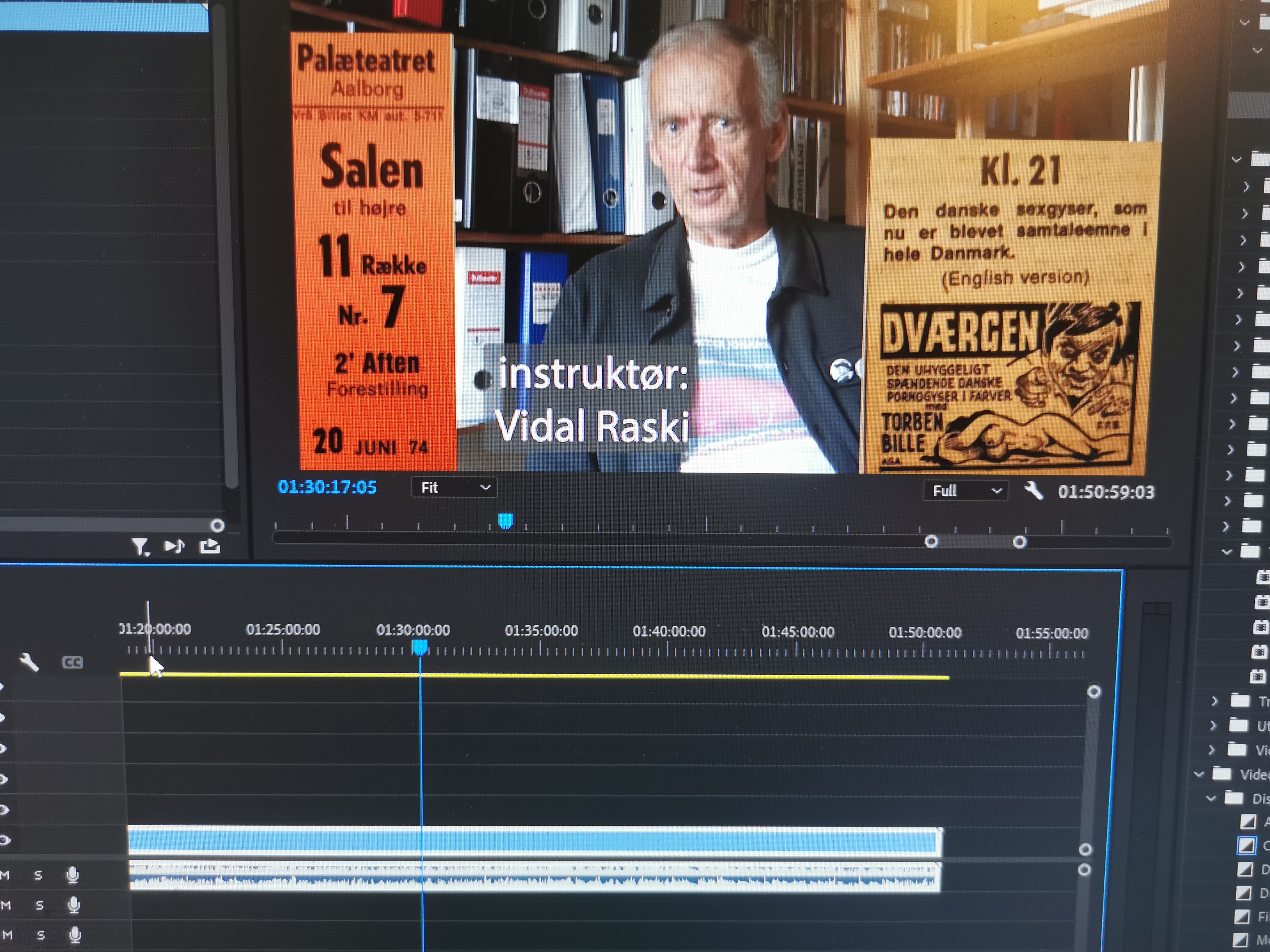Click the 01:50:59:03 duration timecode
This screenshot has height=952, width=1270.
point(1106,492)
